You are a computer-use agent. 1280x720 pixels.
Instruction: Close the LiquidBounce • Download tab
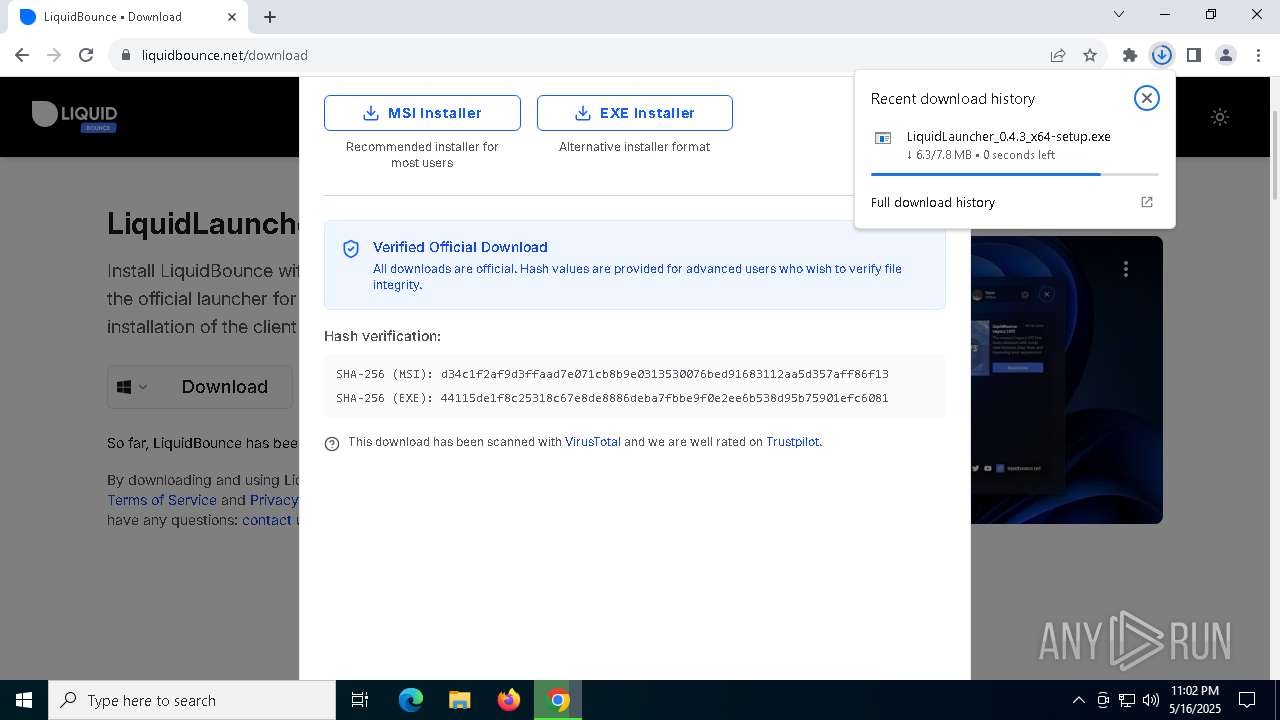pos(232,16)
